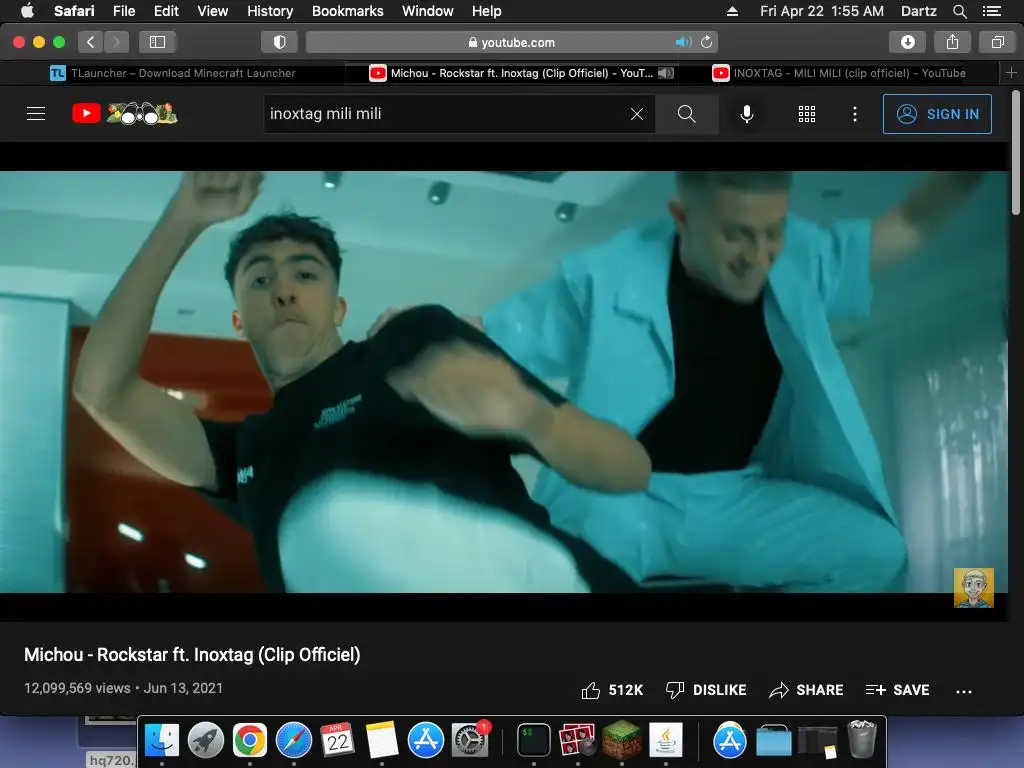
Task: Open YouTube settings three-dot menu
Action: coord(854,114)
